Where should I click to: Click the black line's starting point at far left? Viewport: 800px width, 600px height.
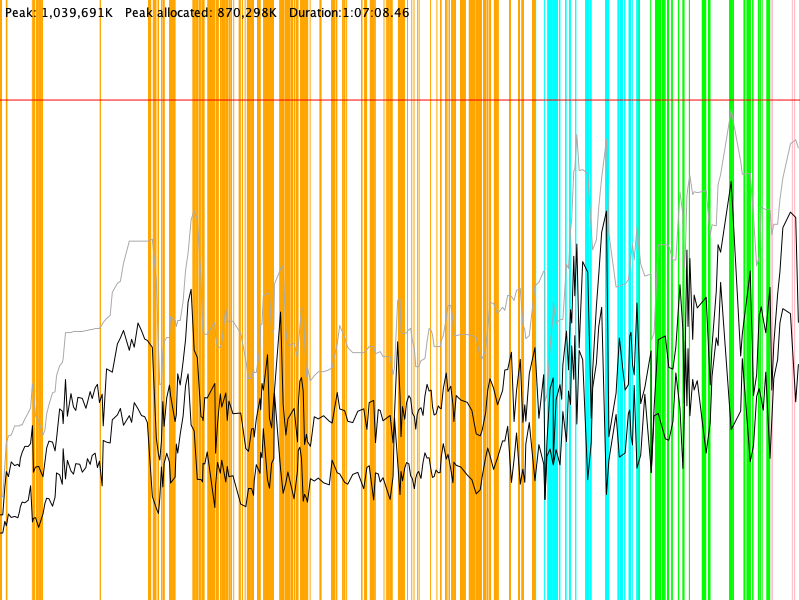click(x=2, y=532)
